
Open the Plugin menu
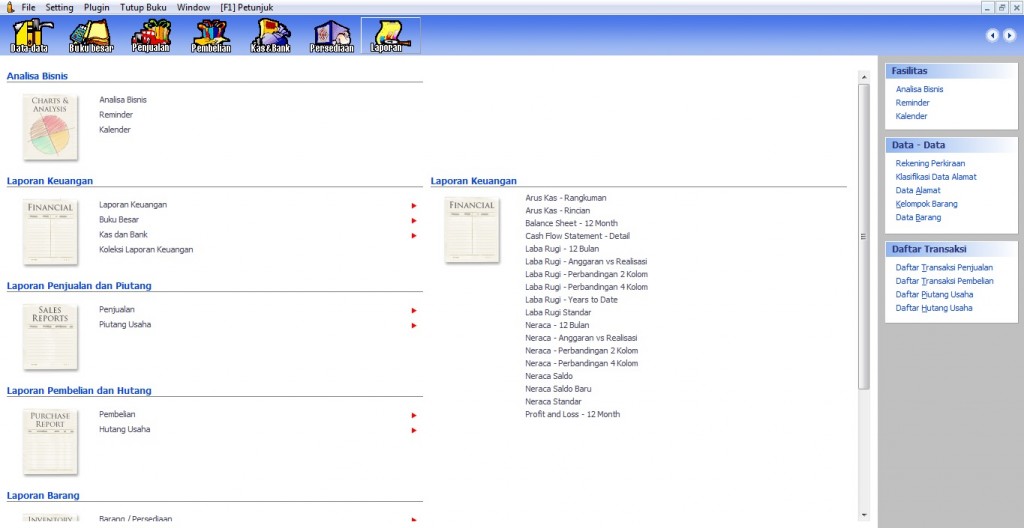(97, 7)
